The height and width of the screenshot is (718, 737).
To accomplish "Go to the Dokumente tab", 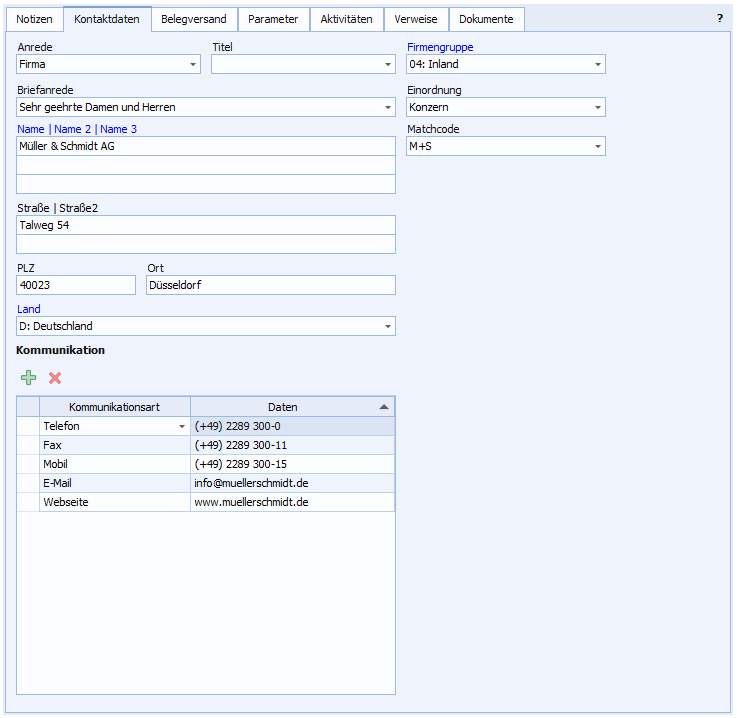I will [486, 19].
